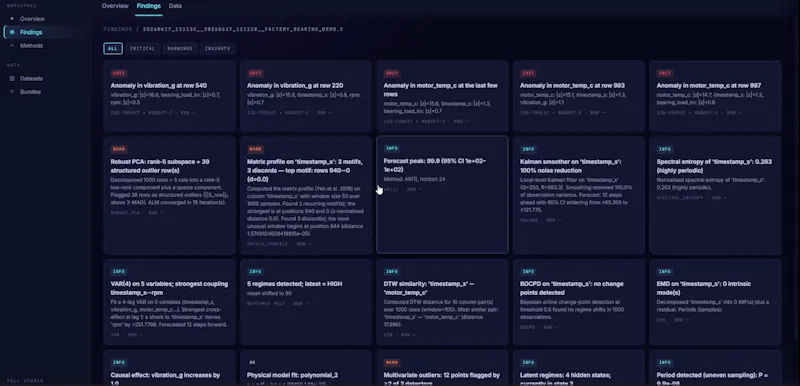
Task: Open card Anomaly in motor_temp_c at row 993
Action: point(579,96)
